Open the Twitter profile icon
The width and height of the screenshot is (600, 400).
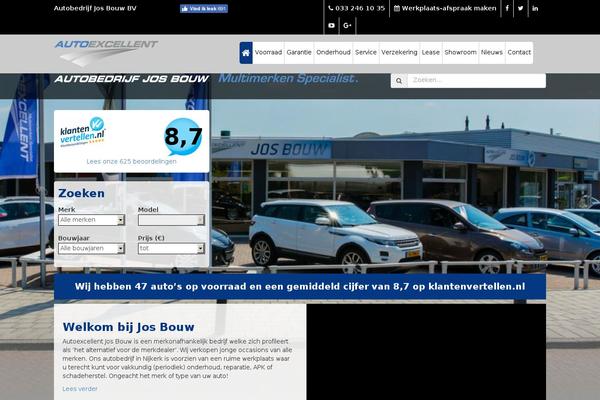pyautogui.click(x=520, y=8)
